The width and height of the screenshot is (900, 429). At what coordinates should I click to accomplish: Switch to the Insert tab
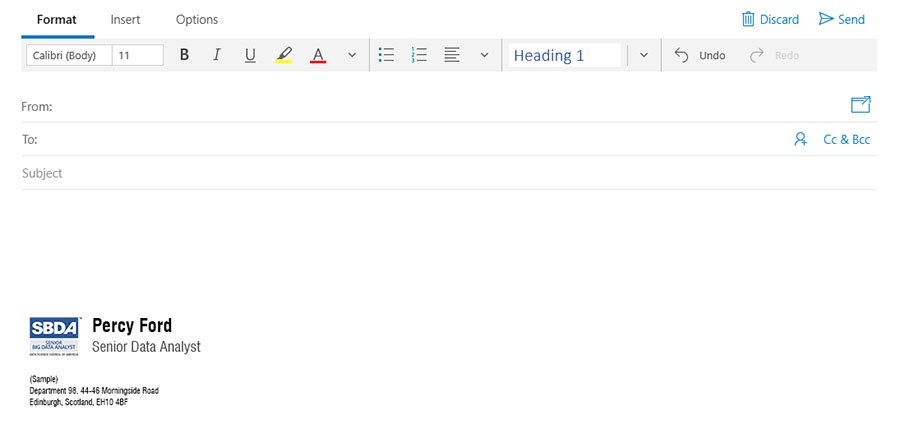[x=125, y=19]
